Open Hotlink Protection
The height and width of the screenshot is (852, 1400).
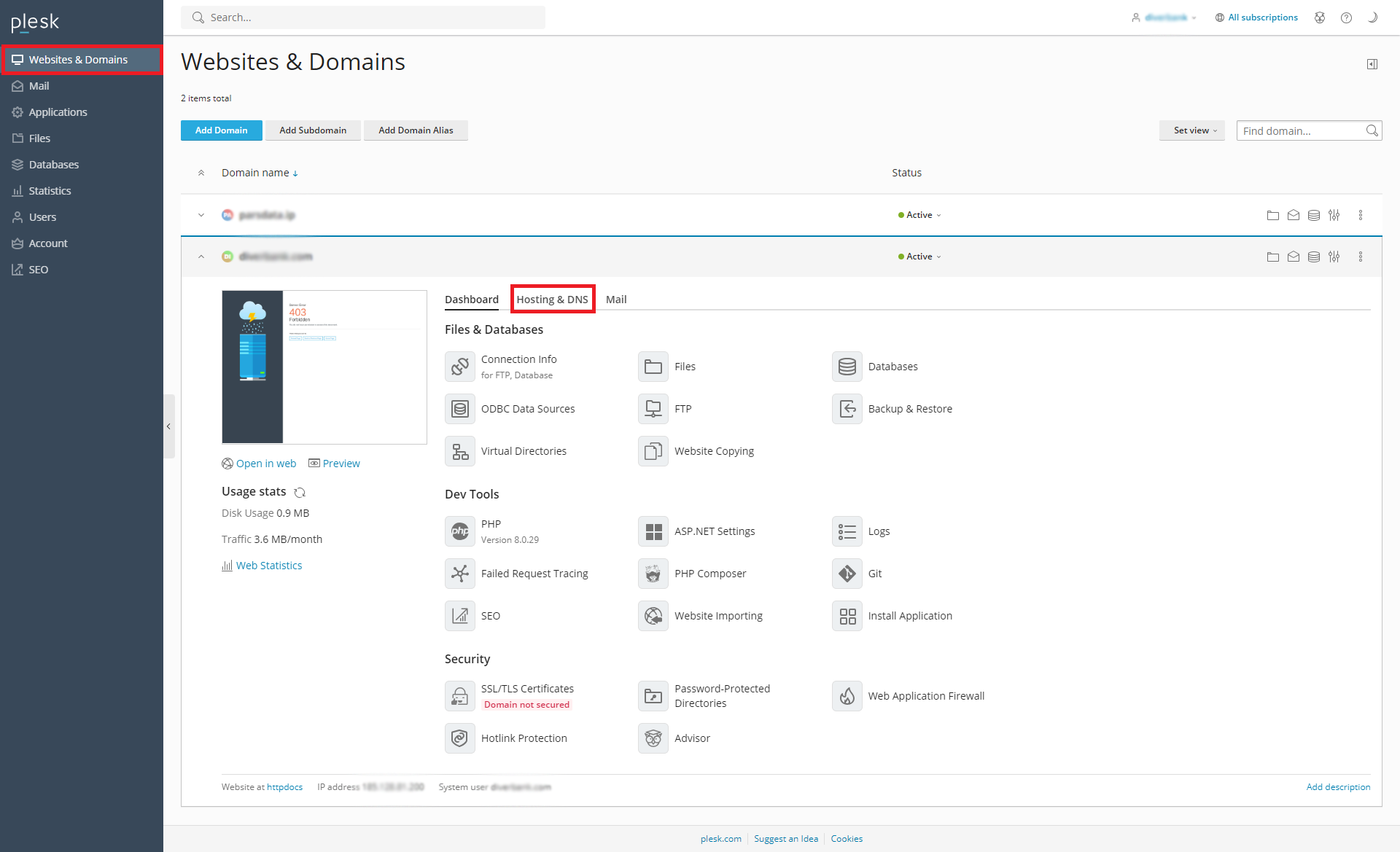pyautogui.click(x=506, y=738)
